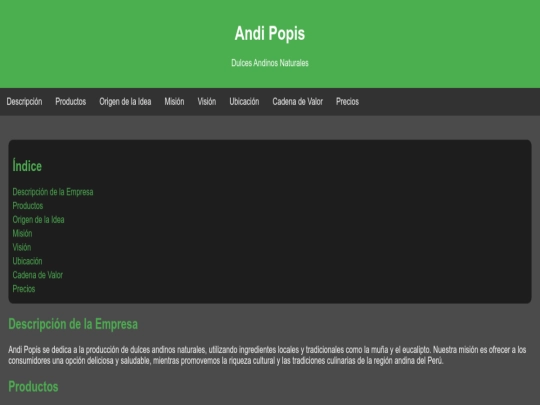Follow the Descripción de la Empresa index link
Screen dimensions: 540x405
click(53, 192)
